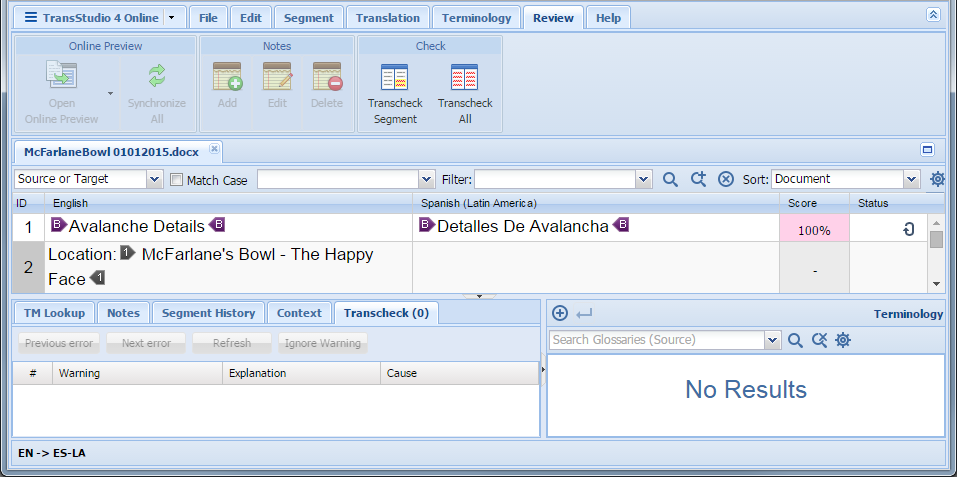Click the add term plus icon
This screenshot has width=957, height=477.
pos(560,313)
